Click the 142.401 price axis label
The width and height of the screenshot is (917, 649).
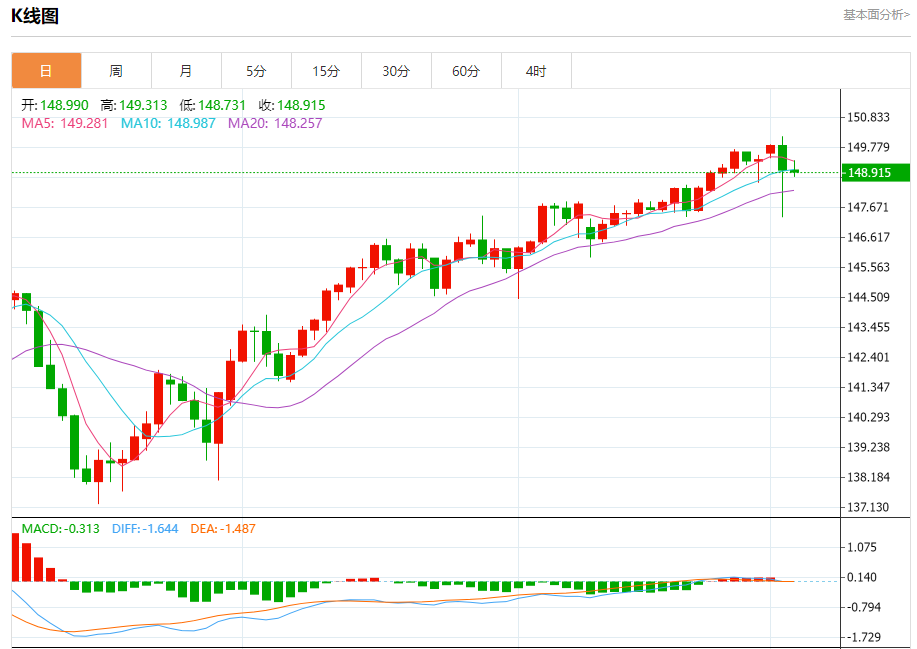coord(868,357)
